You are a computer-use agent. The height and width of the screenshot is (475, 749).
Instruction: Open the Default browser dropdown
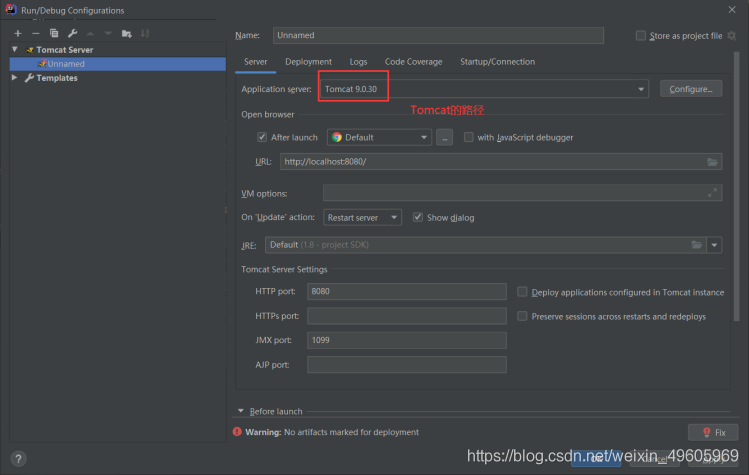tap(379, 138)
